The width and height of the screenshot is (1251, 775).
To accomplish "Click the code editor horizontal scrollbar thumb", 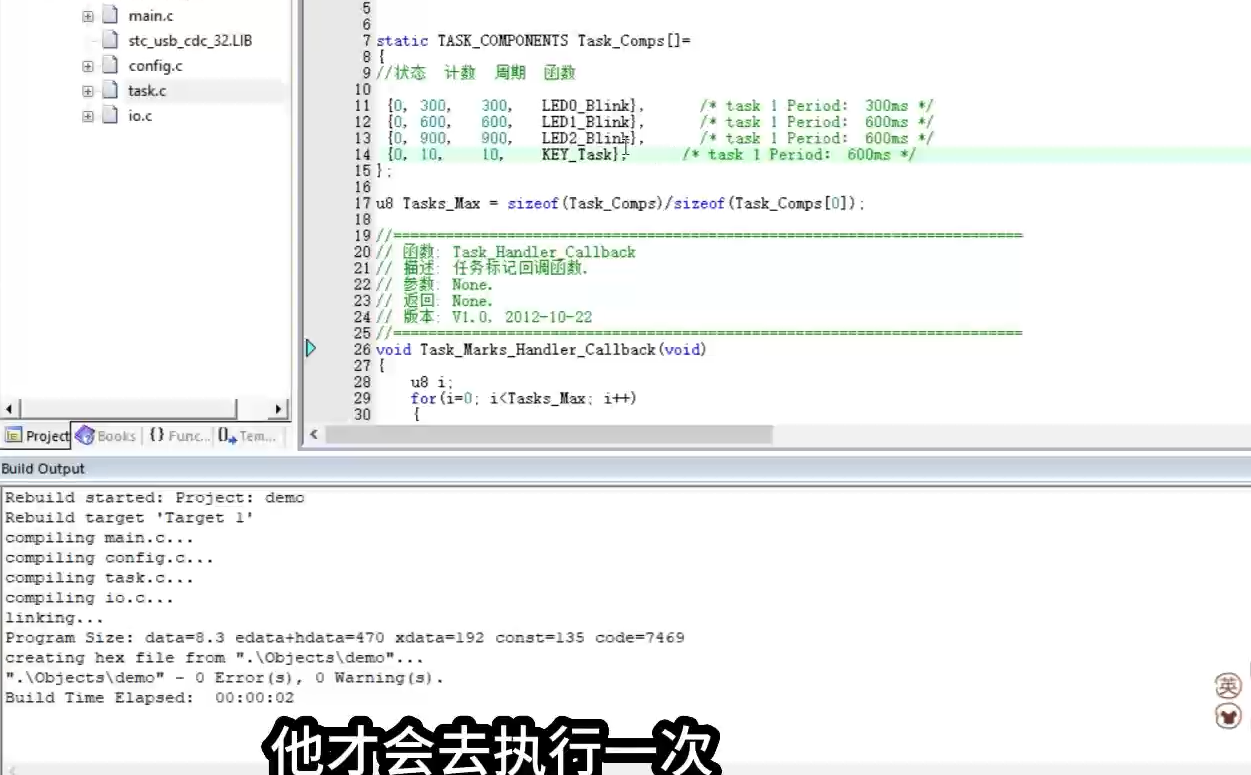I will point(549,434).
